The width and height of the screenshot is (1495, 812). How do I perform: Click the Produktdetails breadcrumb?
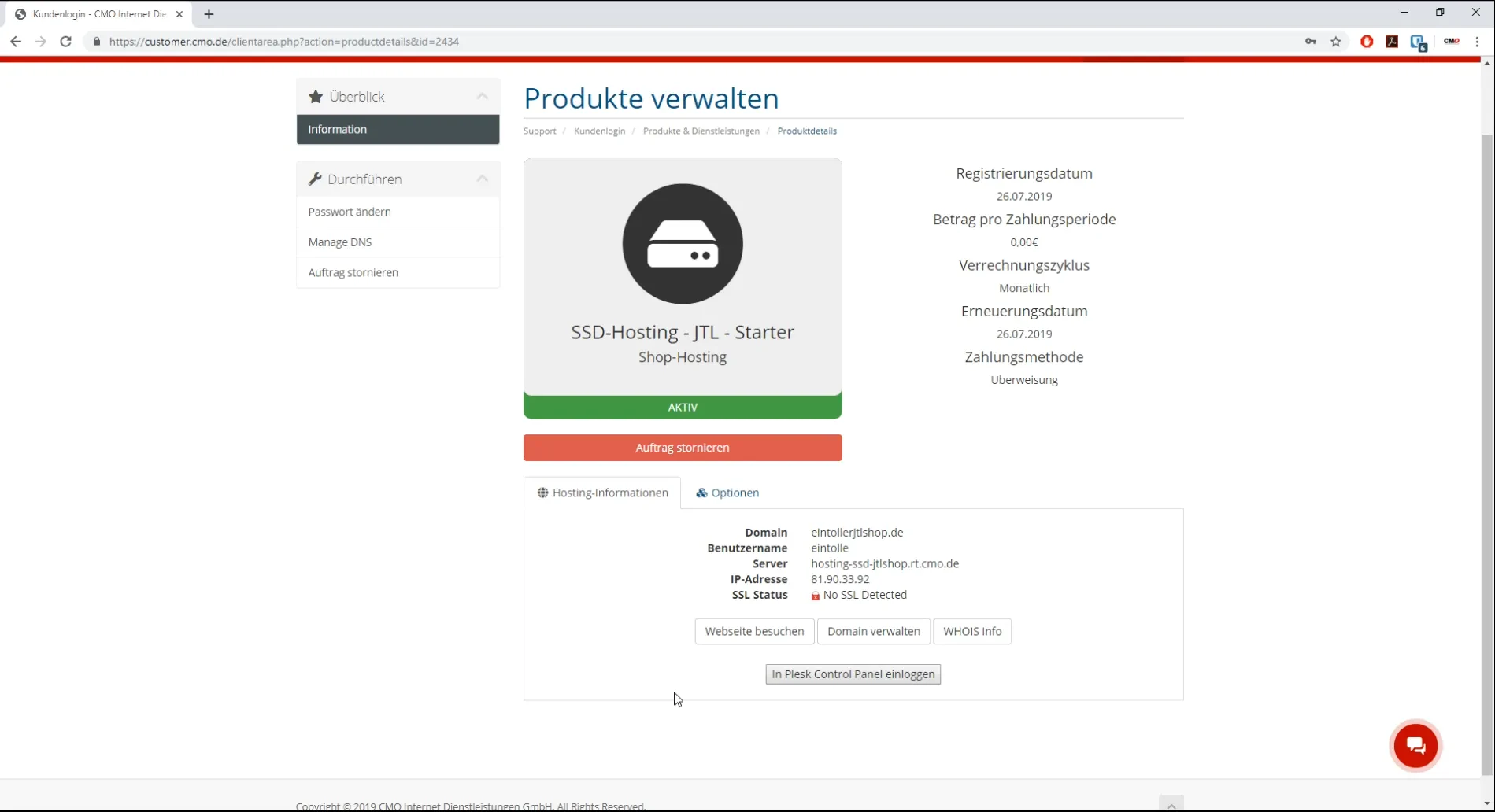click(807, 131)
